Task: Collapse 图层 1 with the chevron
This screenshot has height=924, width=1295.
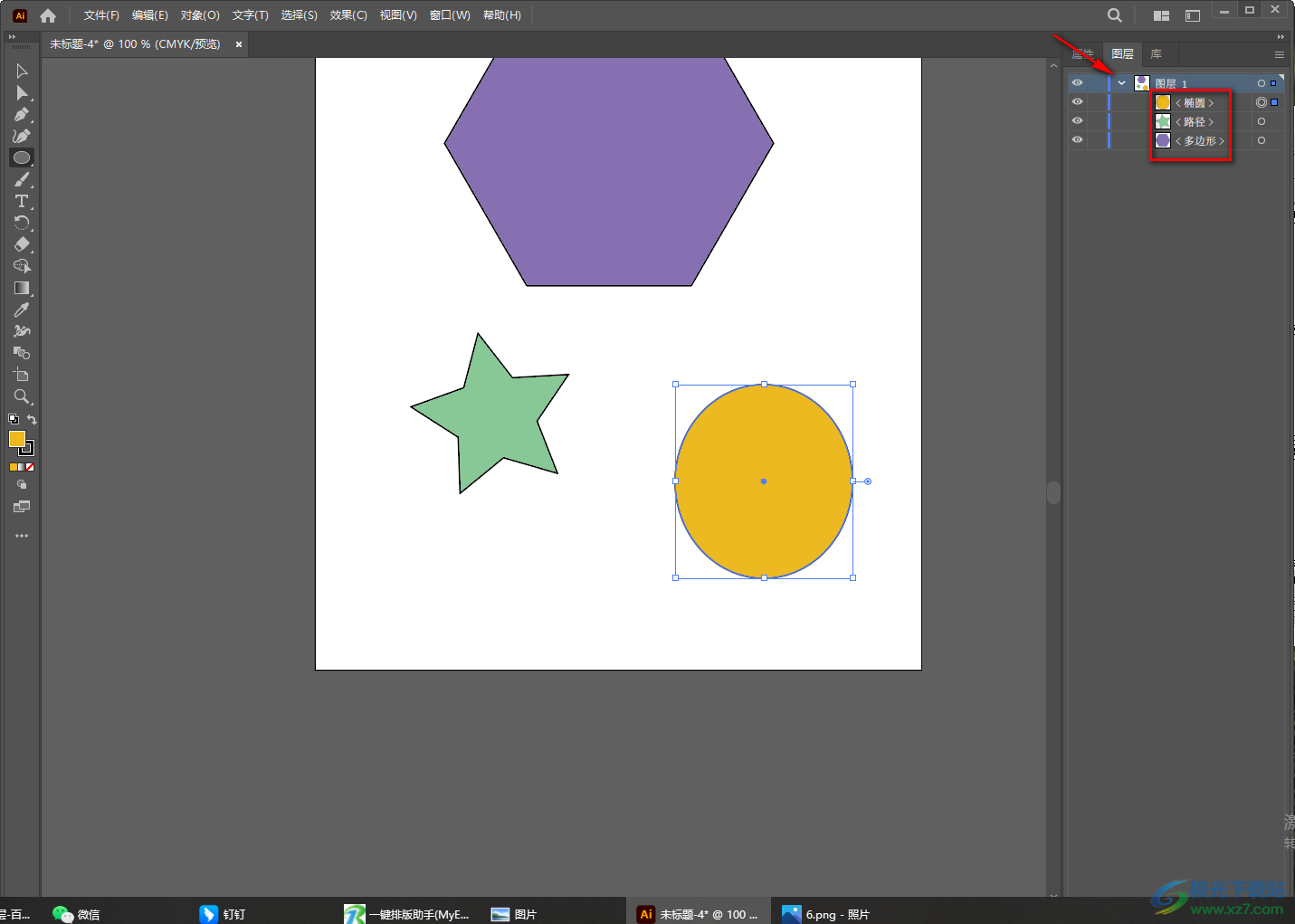Action: [x=1122, y=82]
